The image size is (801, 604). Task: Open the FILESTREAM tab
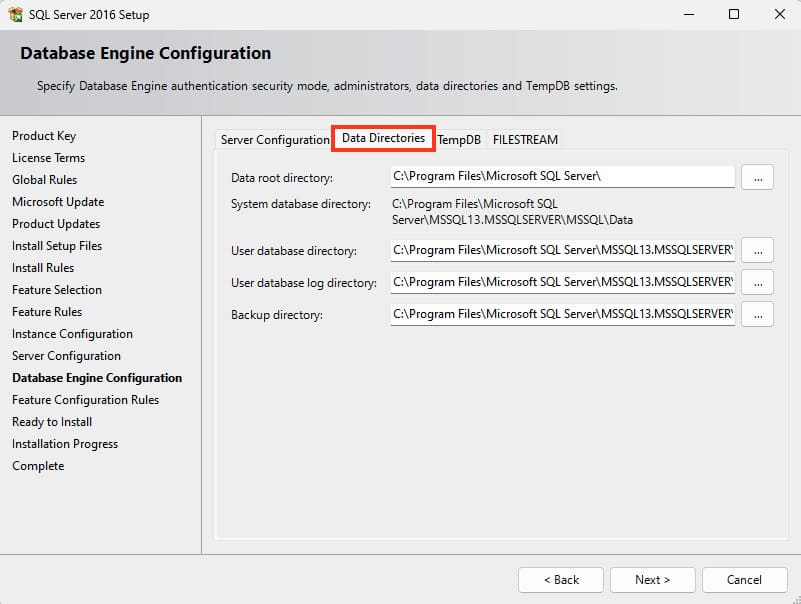(525, 140)
